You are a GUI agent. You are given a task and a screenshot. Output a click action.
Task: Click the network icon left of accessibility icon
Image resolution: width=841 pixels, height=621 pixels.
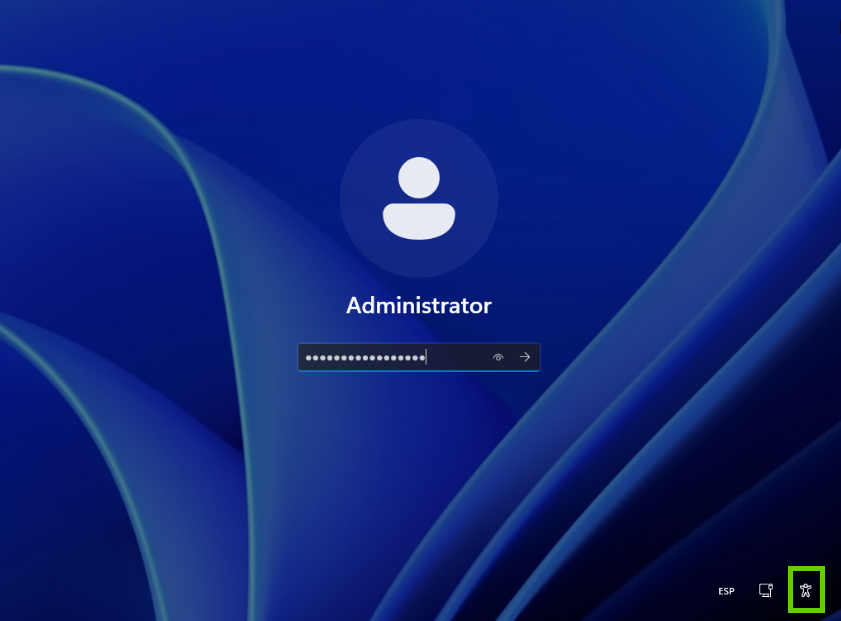[x=766, y=590]
